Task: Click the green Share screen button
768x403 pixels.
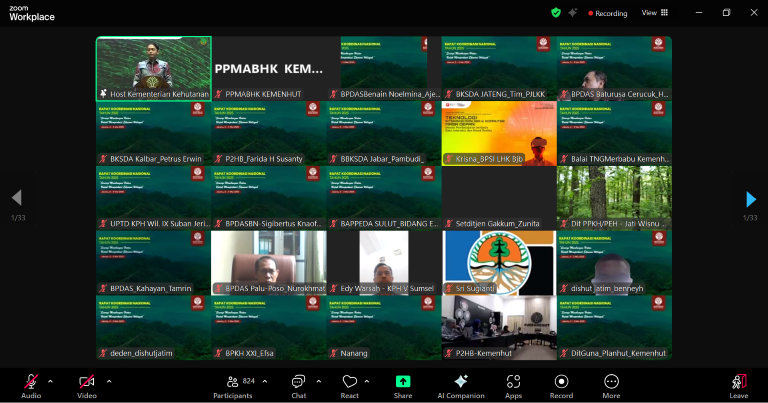Action: [x=403, y=383]
